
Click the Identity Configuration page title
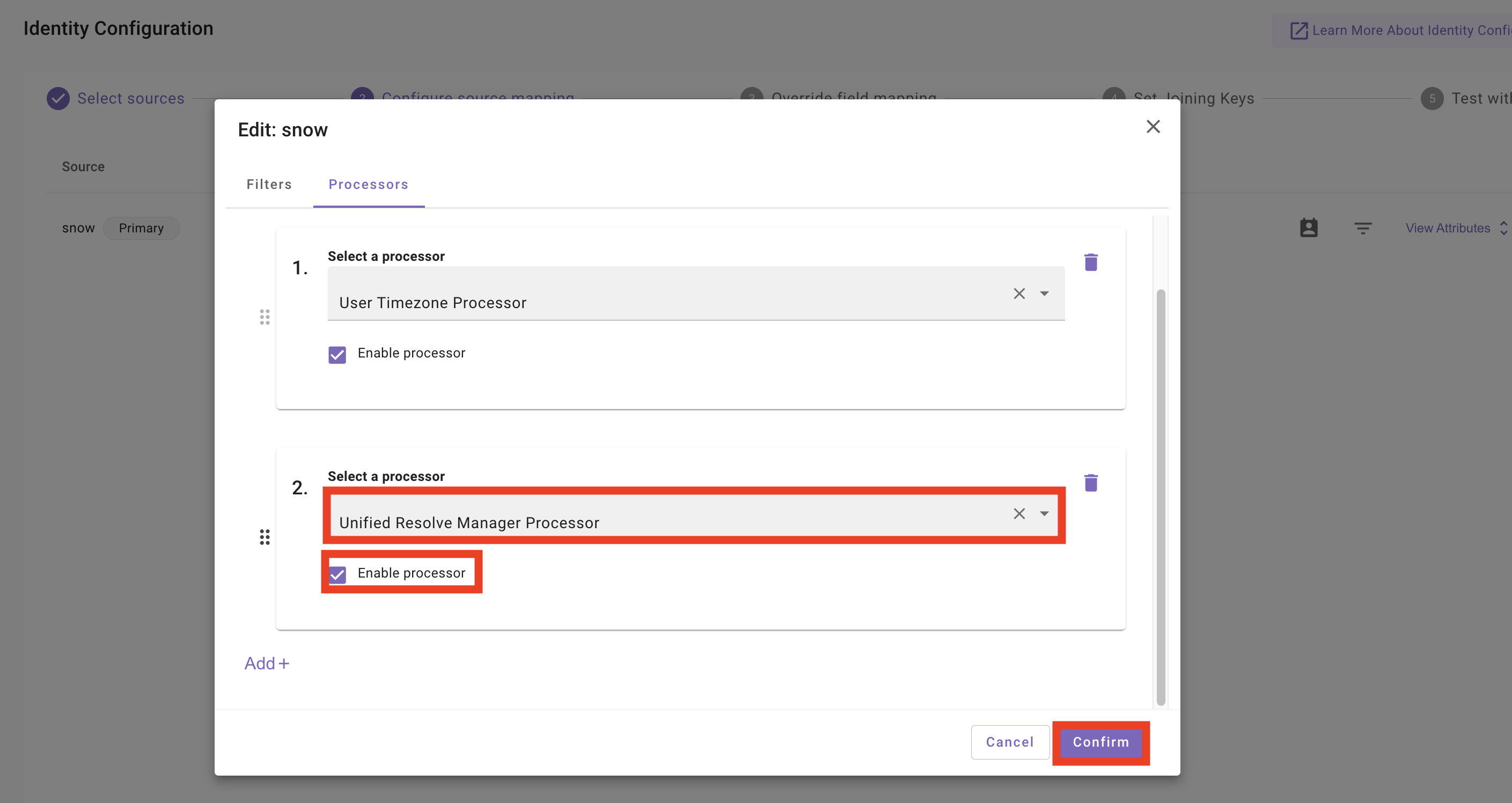pyautogui.click(x=118, y=28)
